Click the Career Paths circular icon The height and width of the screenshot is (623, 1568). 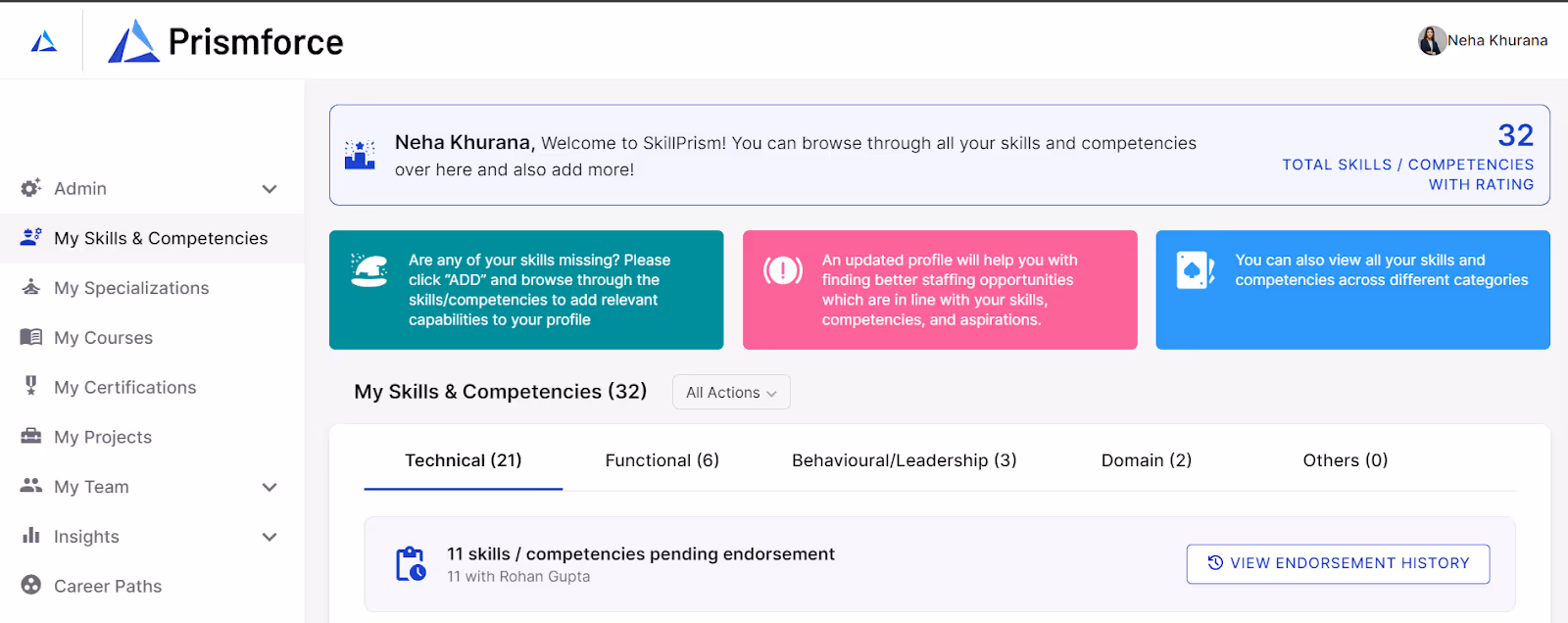[31, 585]
